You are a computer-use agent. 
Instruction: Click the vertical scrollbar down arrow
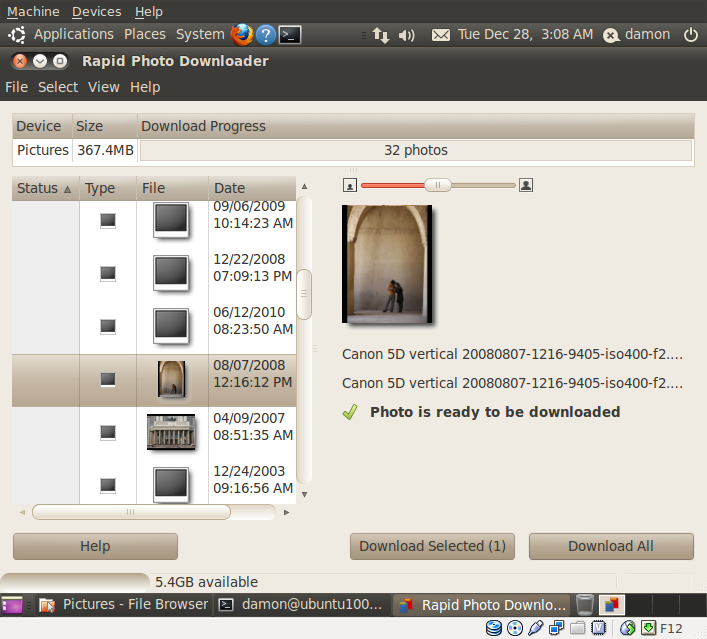304,495
